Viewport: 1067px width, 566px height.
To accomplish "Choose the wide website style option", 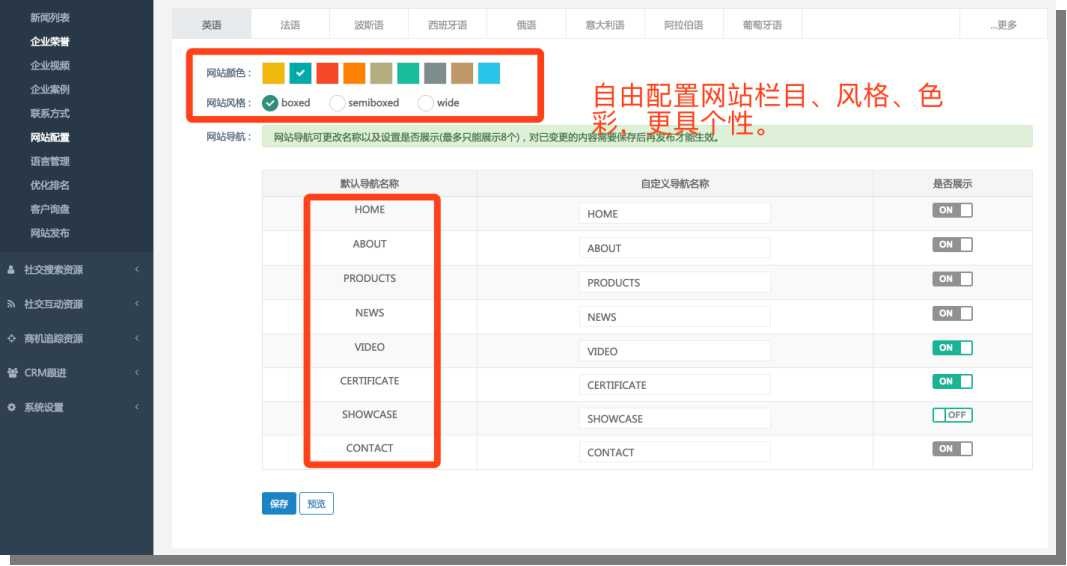I will pyautogui.click(x=426, y=103).
